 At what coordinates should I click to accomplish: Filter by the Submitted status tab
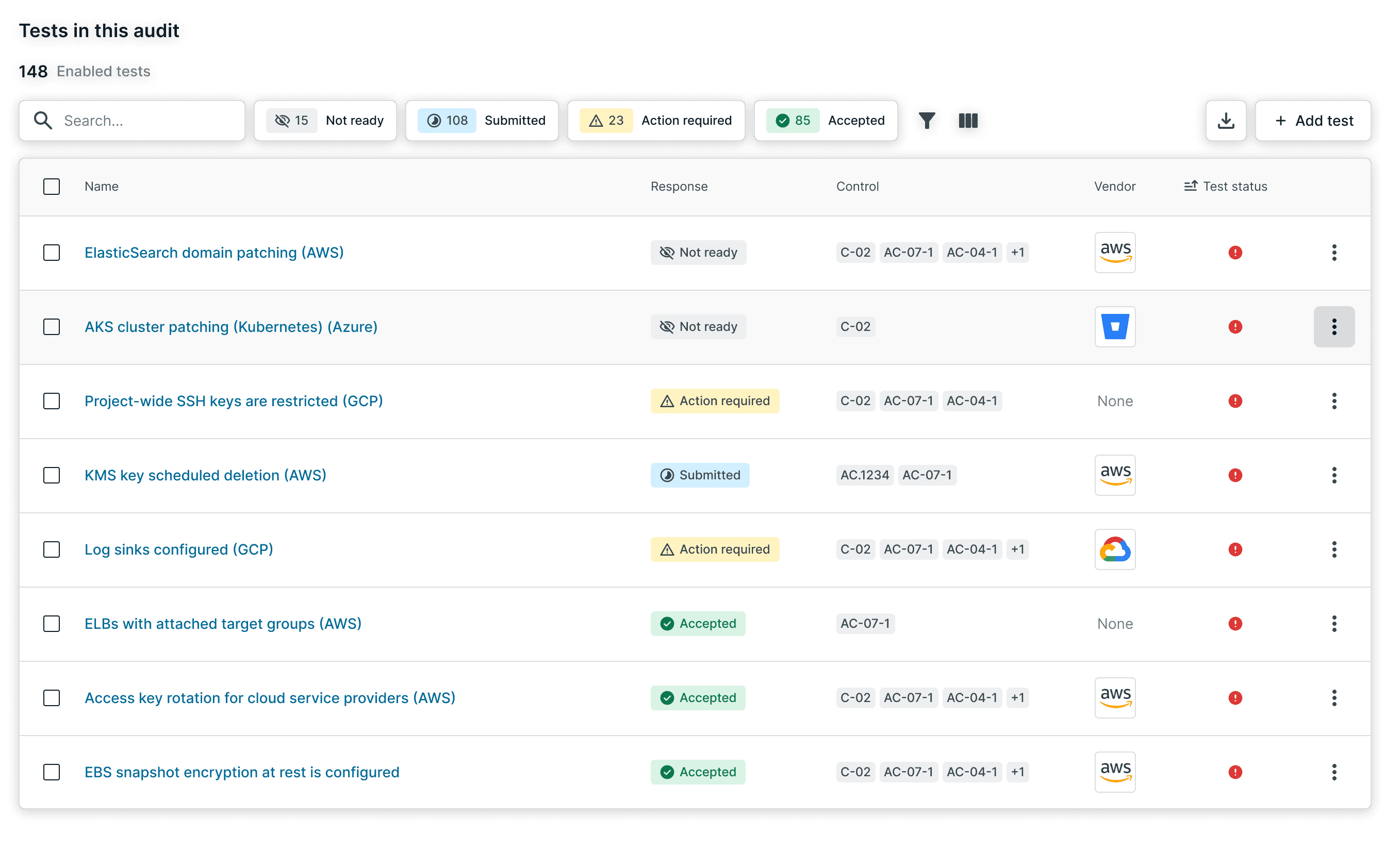[x=482, y=121]
